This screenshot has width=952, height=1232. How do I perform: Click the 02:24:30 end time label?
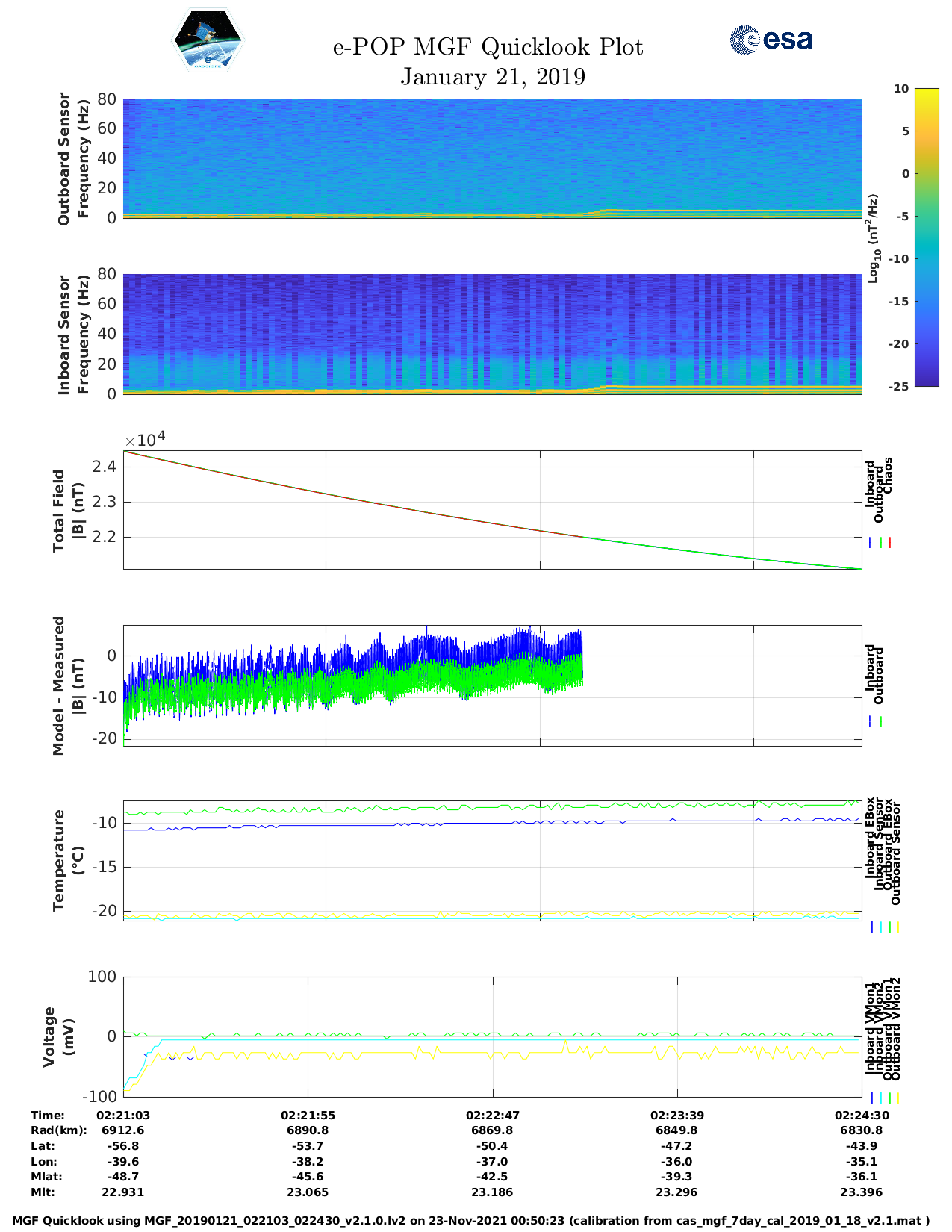pyautogui.click(x=861, y=1115)
